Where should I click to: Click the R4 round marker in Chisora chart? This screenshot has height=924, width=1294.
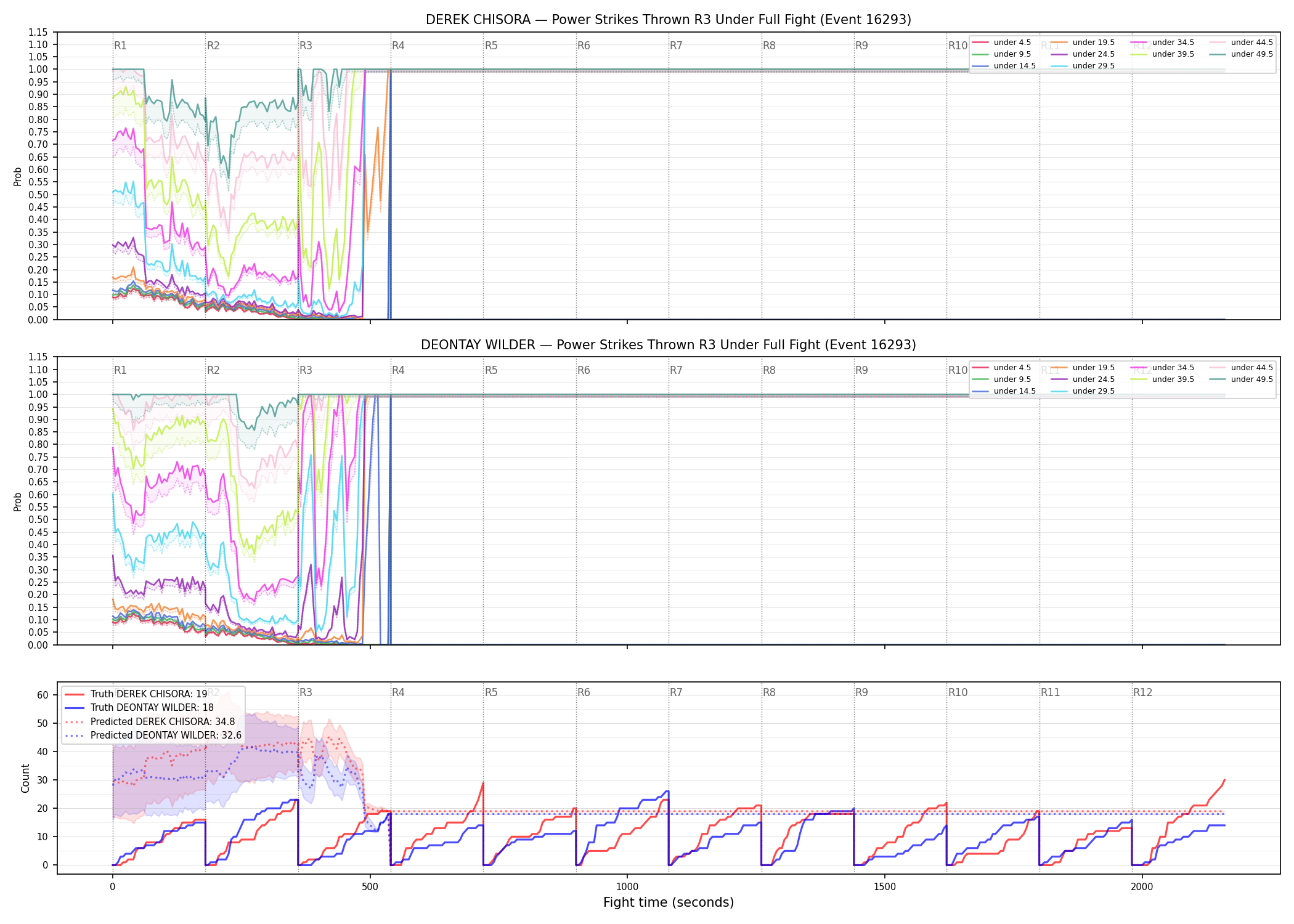pyautogui.click(x=398, y=46)
